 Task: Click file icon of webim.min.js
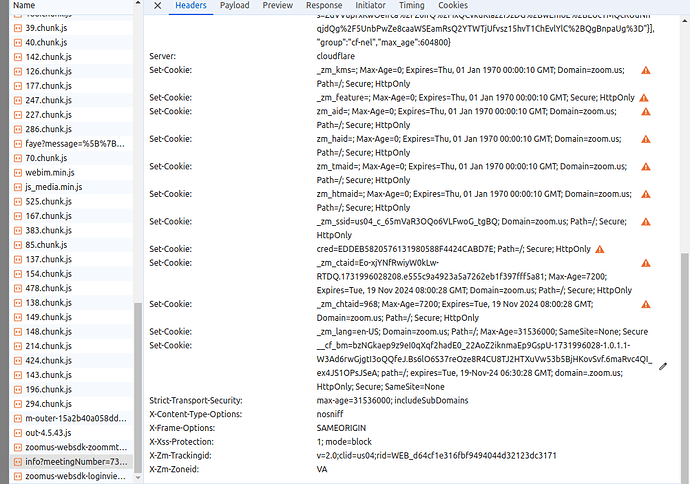click(x=18, y=172)
